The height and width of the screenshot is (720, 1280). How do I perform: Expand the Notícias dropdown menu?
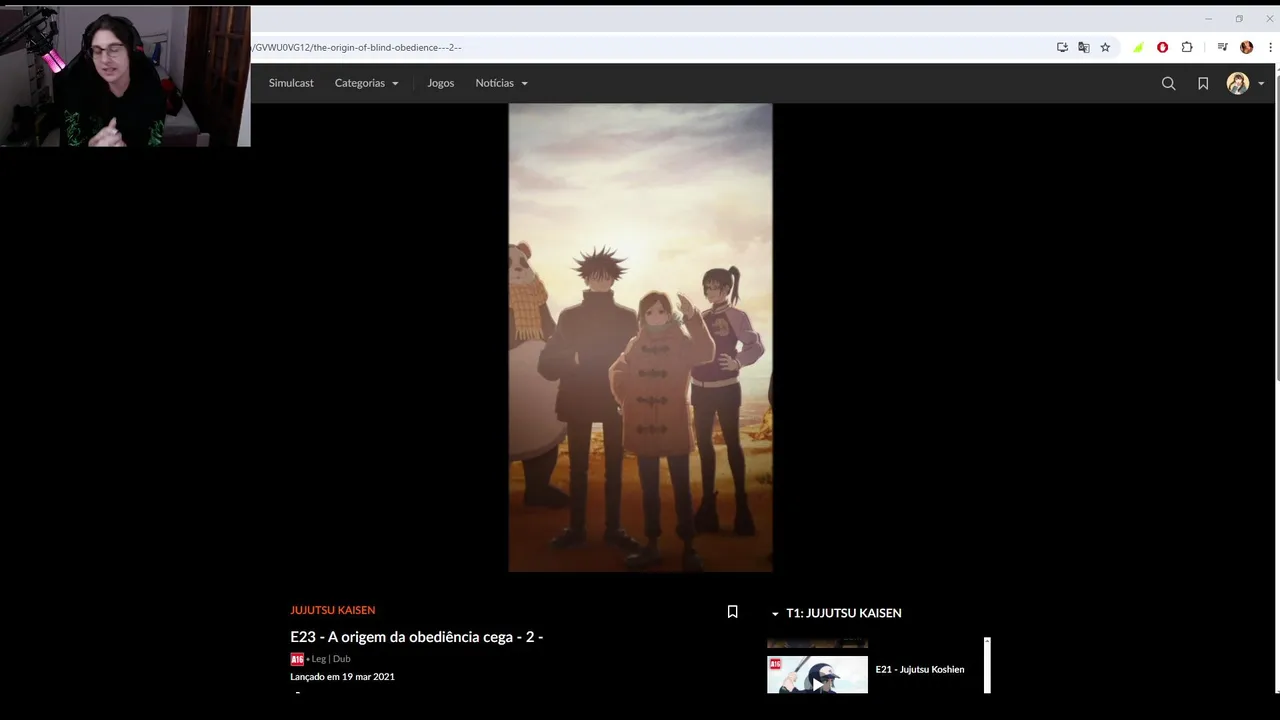(x=501, y=83)
